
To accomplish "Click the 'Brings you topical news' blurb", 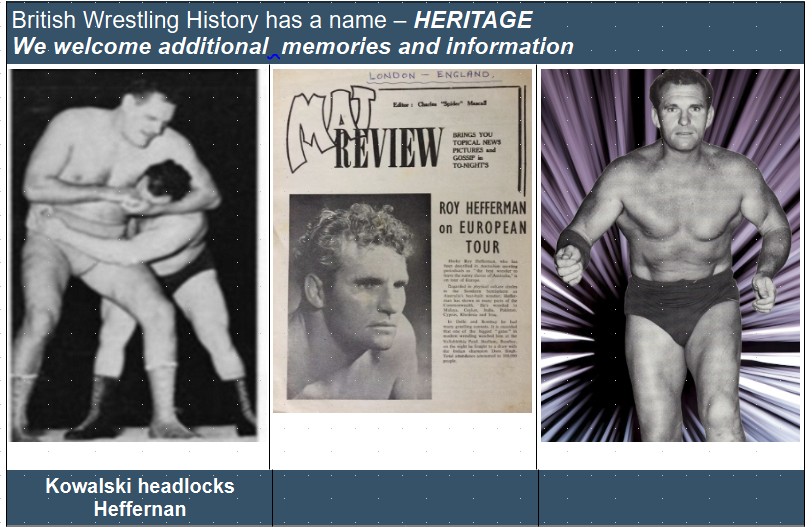I will [476, 150].
